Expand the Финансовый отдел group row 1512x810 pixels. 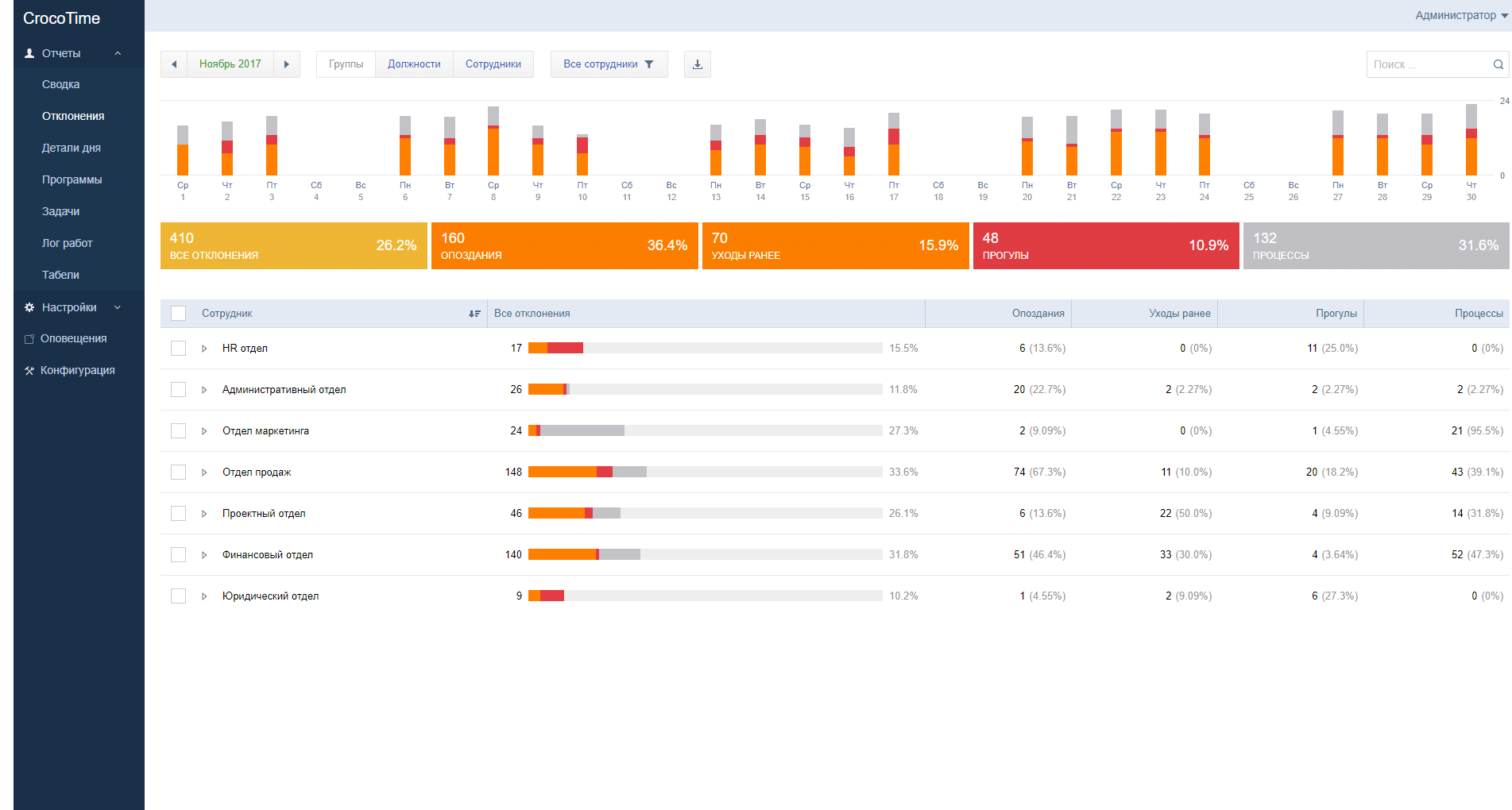coord(204,555)
